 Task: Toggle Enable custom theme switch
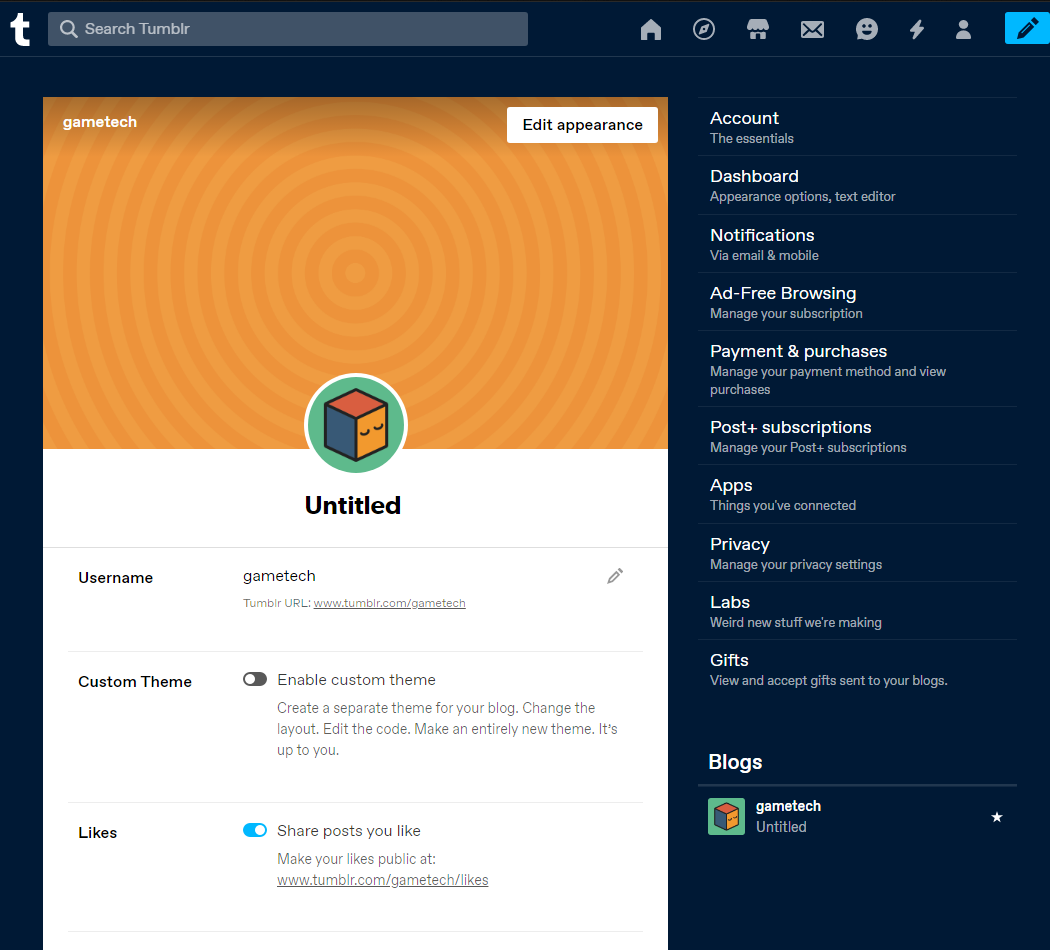click(x=254, y=680)
